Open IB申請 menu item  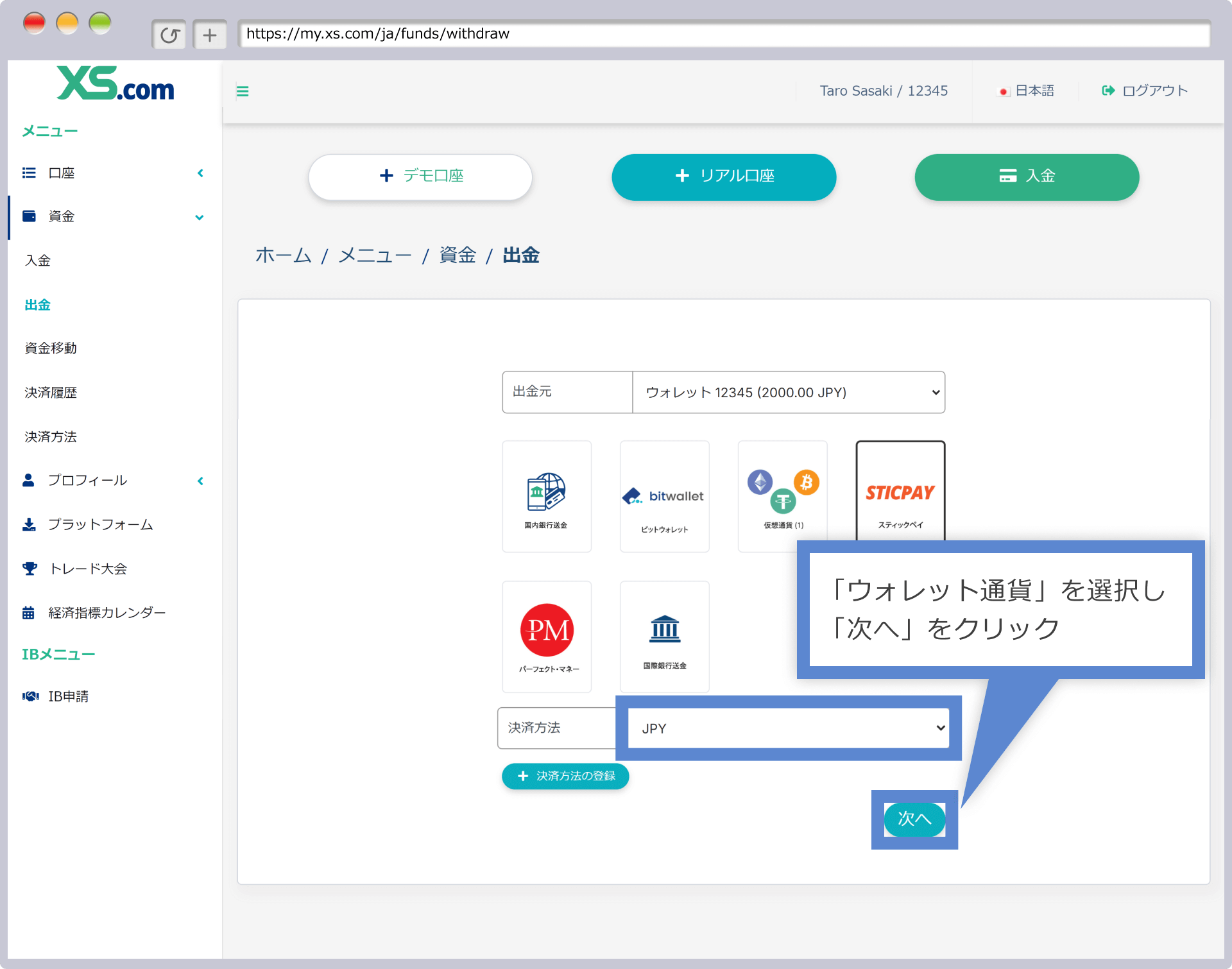69,696
